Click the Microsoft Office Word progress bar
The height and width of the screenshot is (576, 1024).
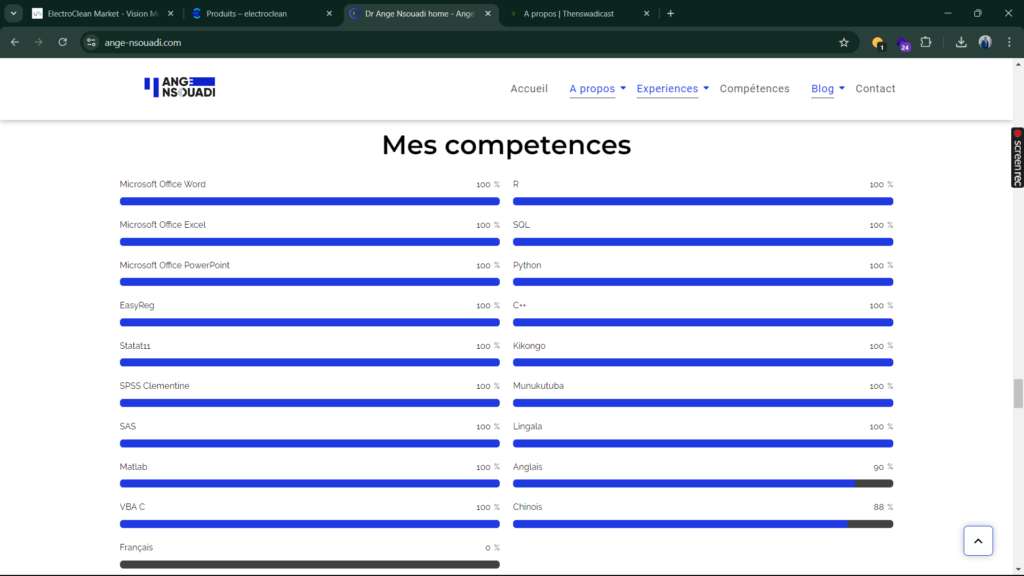(x=310, y=201)
